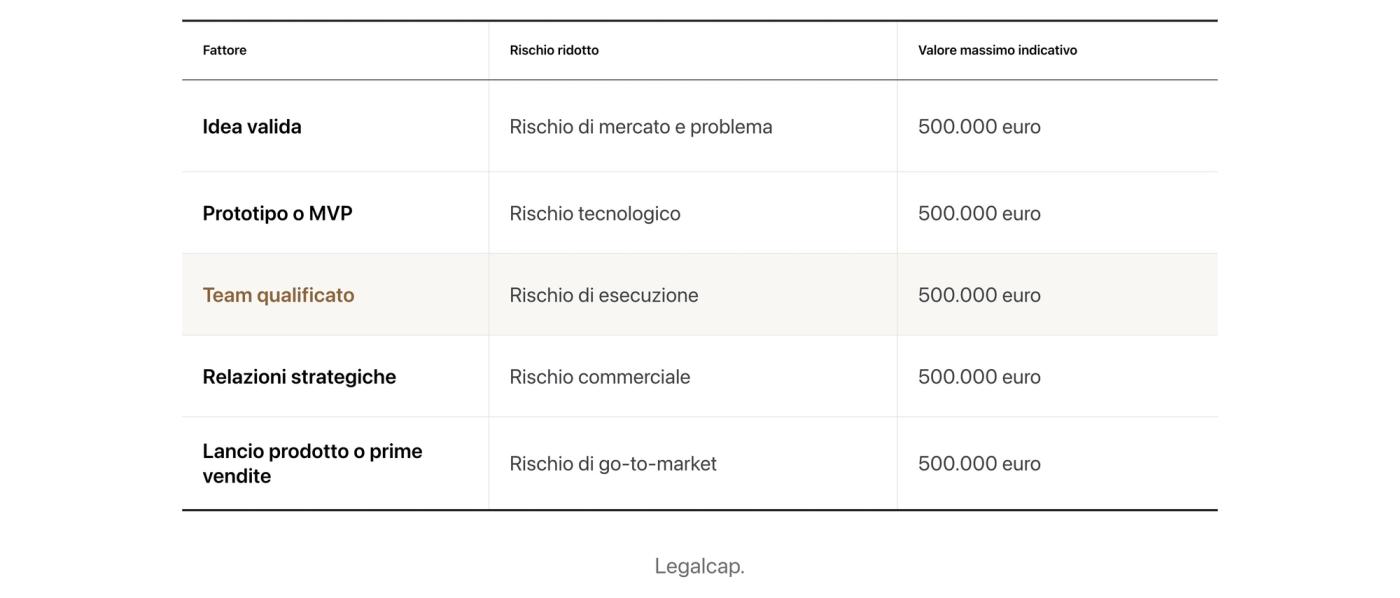Click the 500.000 euro value for Relazioni strategiche

pyautogui.click(x=979, y=377)
